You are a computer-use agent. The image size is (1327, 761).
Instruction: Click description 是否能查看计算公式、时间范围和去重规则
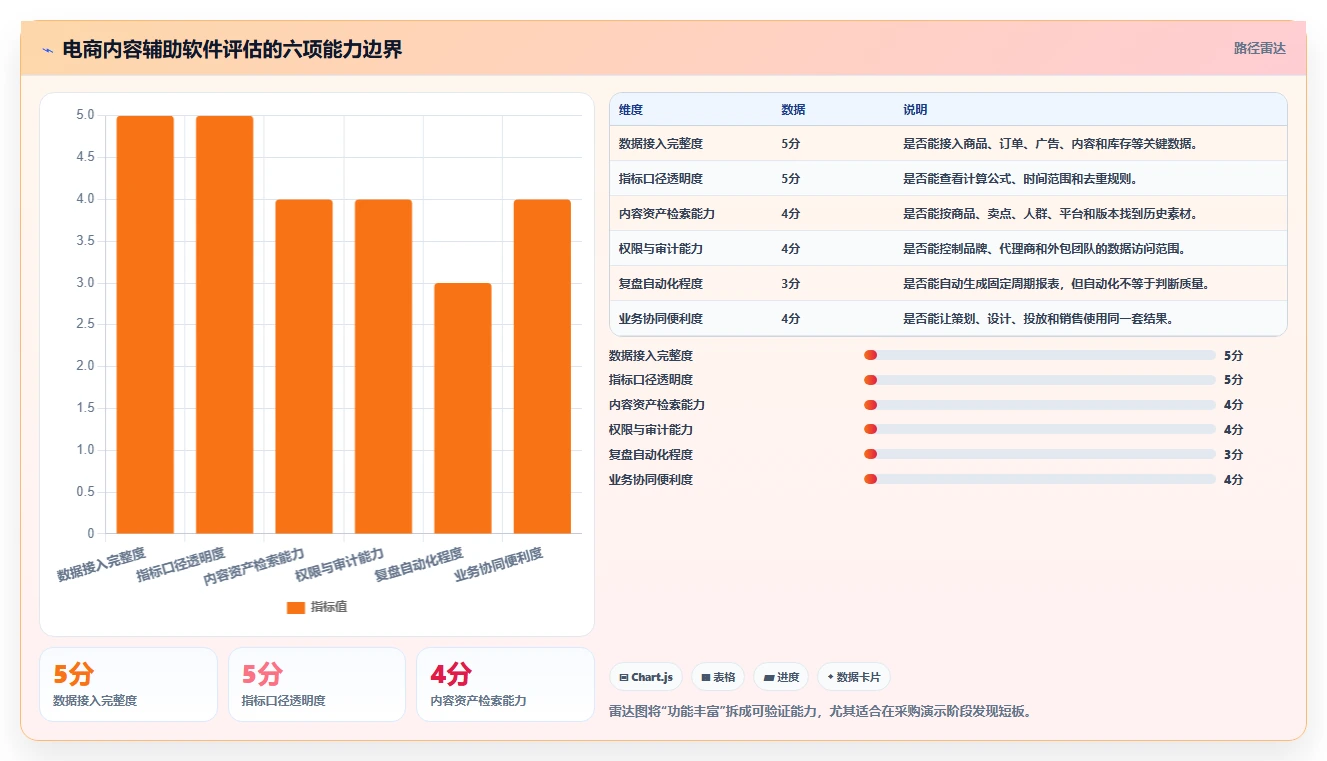pyautogui.click(x=1020, y=178)
